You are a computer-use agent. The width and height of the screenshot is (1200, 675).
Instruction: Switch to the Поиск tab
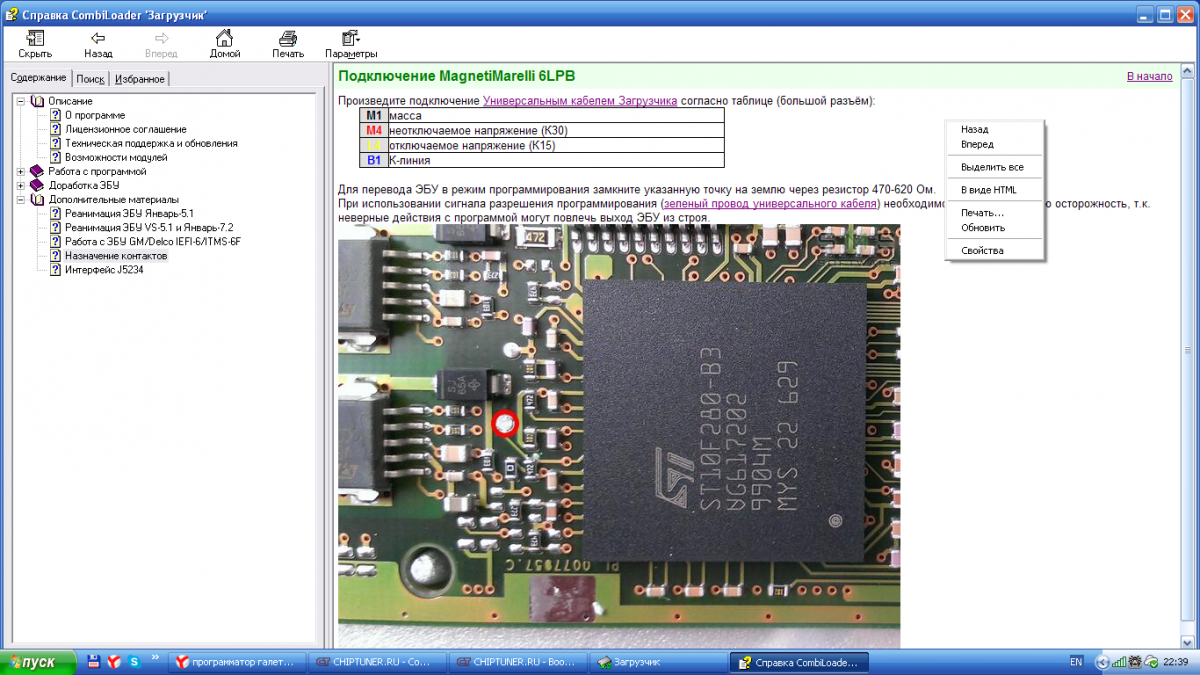click(x=90, y=79)
